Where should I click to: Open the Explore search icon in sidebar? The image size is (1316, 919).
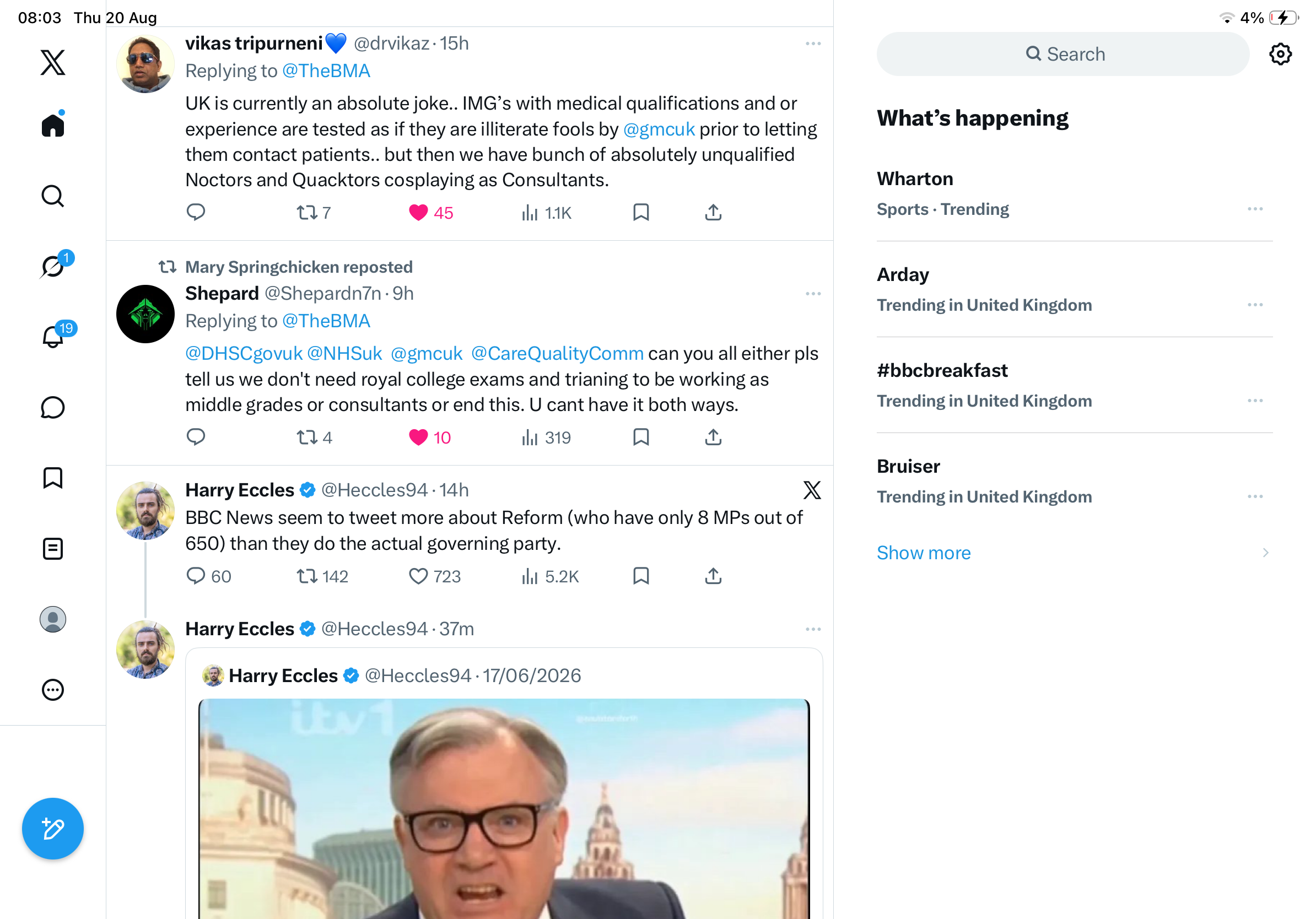click(53, 196)
